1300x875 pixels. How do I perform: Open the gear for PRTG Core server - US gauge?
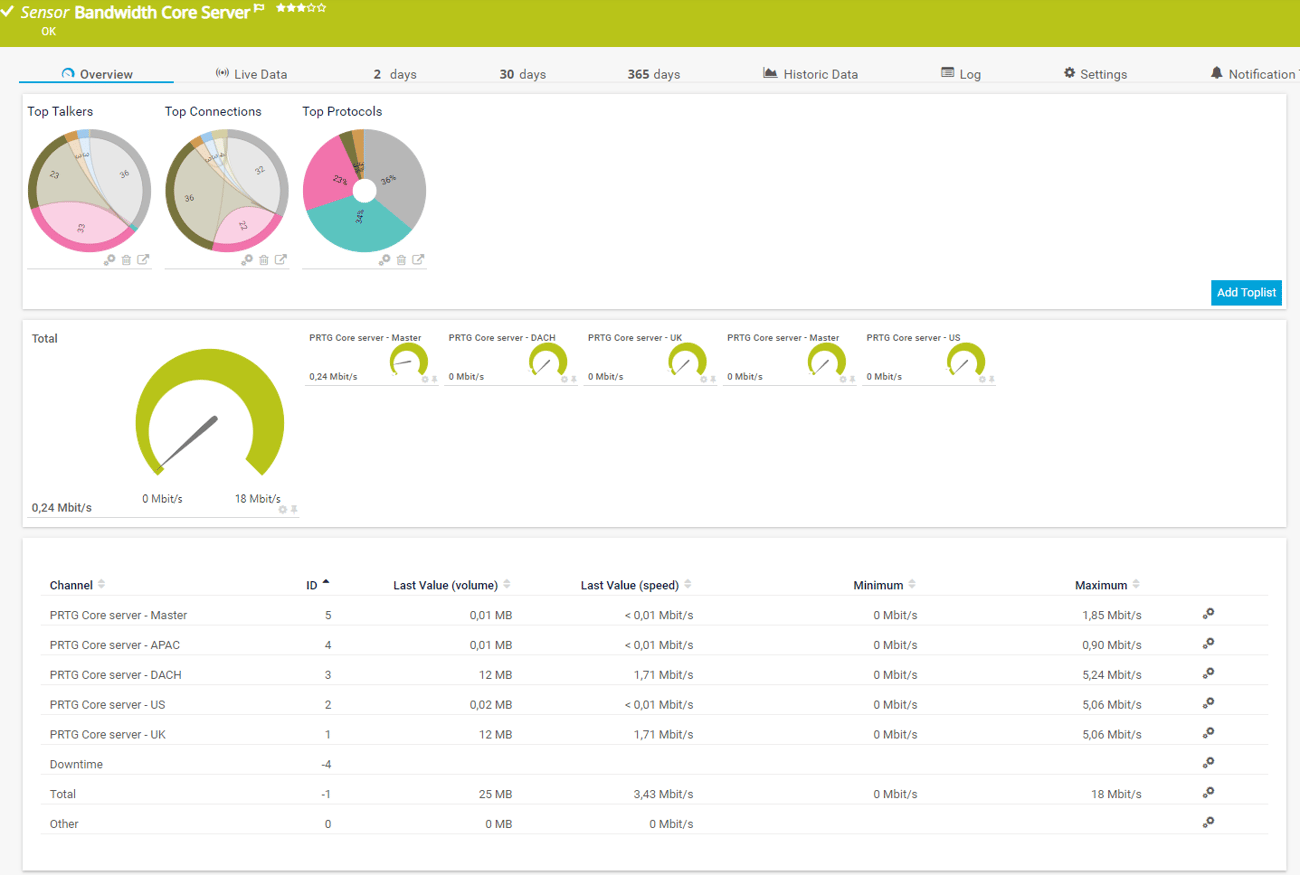[x=983, y=378]
